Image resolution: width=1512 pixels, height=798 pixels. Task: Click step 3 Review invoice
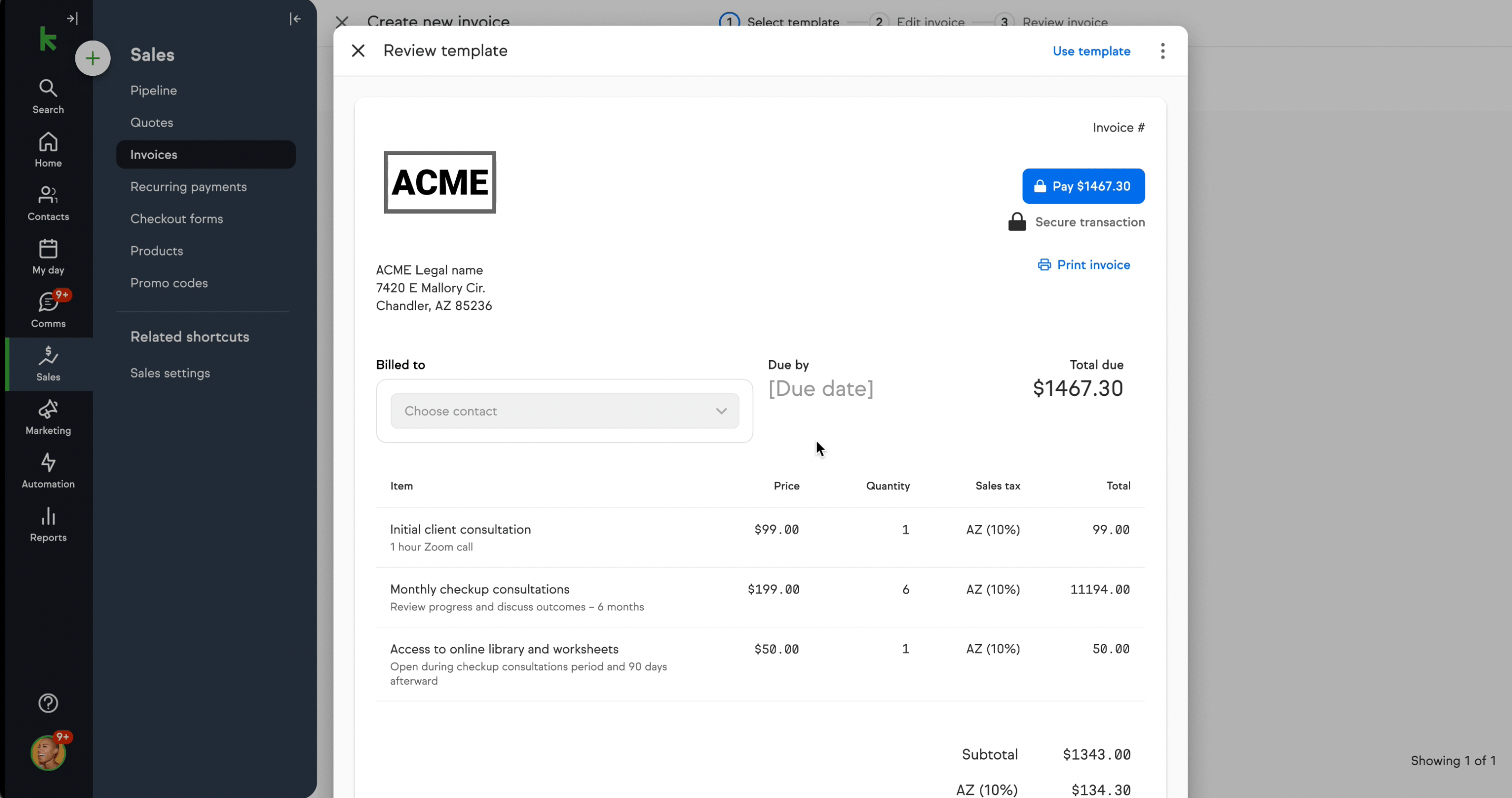click(x=1051, y=22)
